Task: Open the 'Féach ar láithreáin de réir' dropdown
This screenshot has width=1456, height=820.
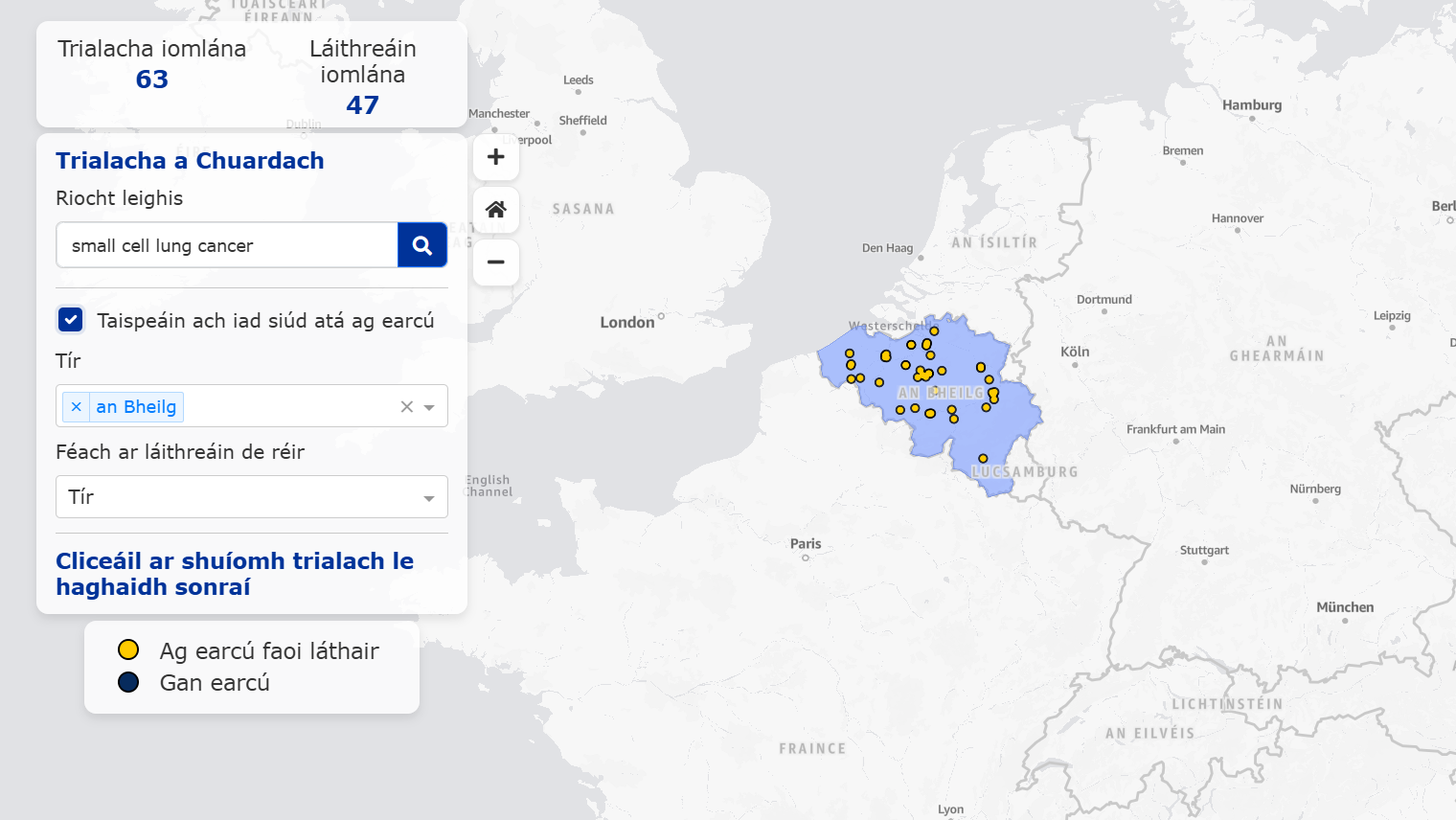Action: (251, 497)
